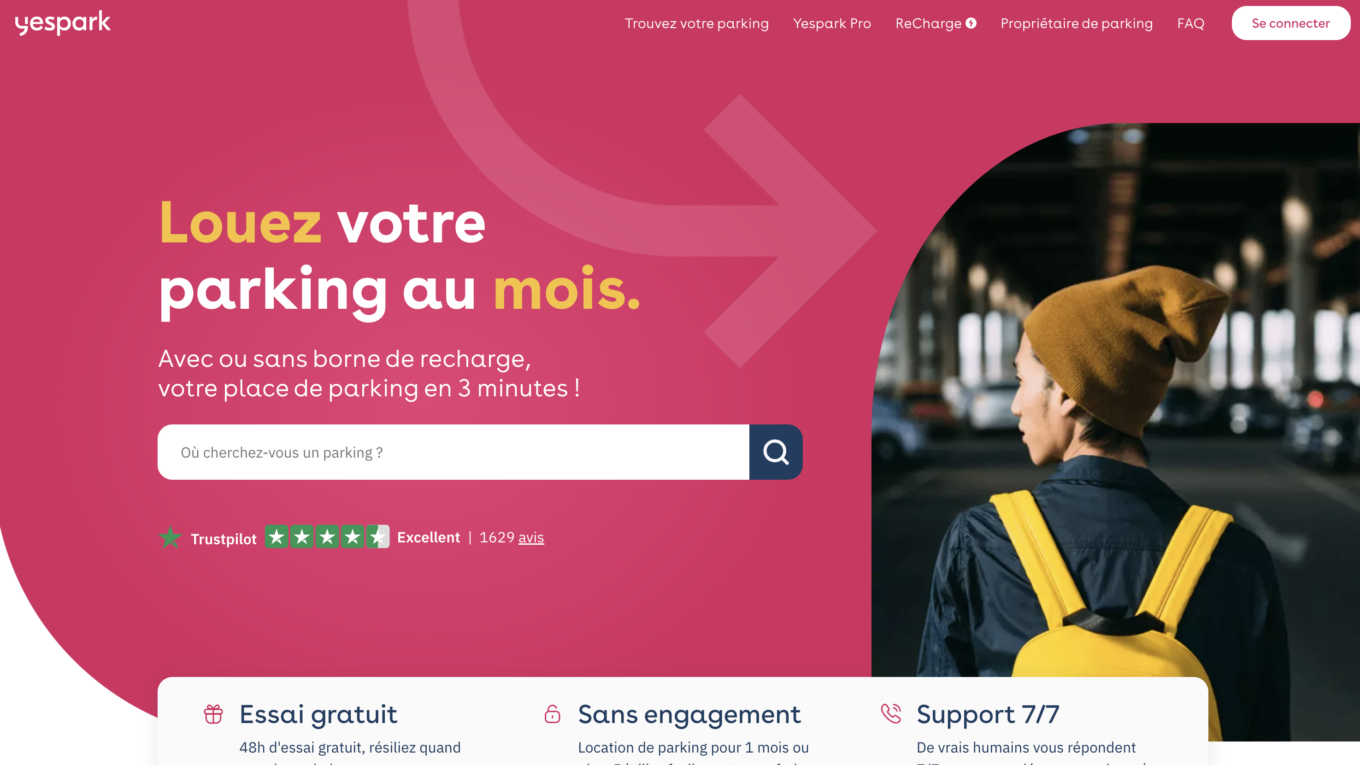Screen dimensions: 1360x765
Task: Click the ReCharge lightning bolt icon
Action: (x=971, y=23)
